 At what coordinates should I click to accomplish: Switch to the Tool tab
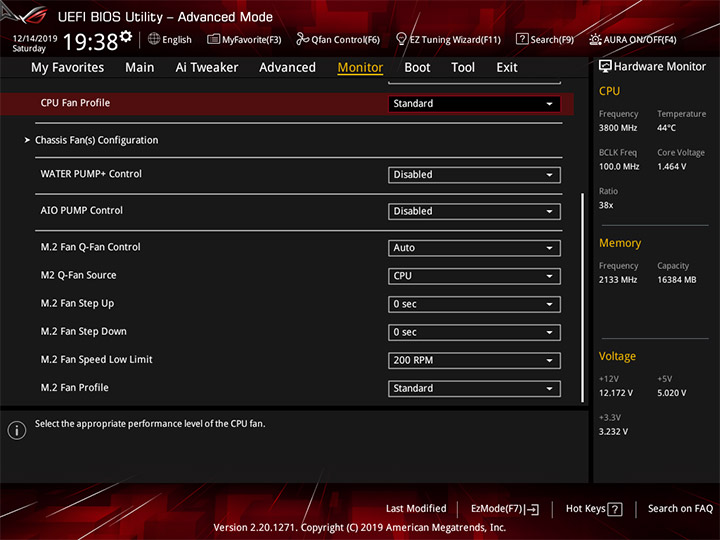(463, 68)
